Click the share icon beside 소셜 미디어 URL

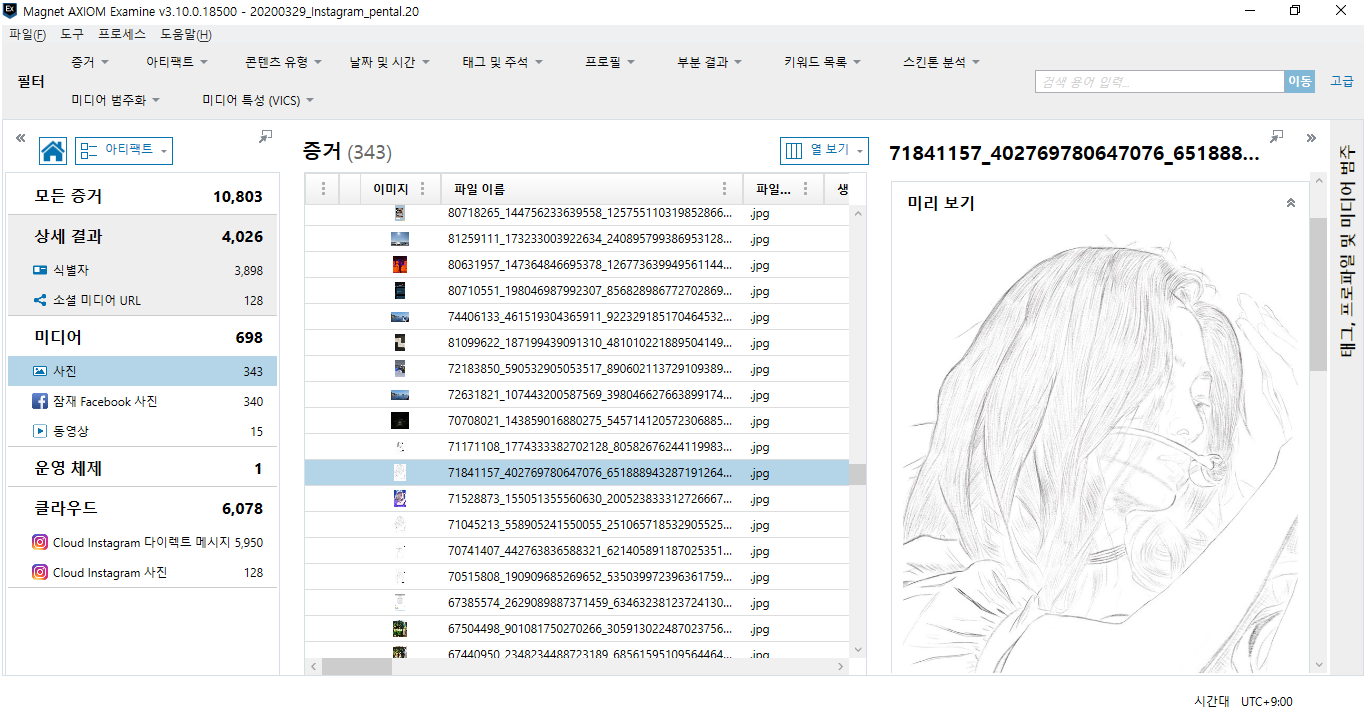pyautogui.click(x=40, y=300)
